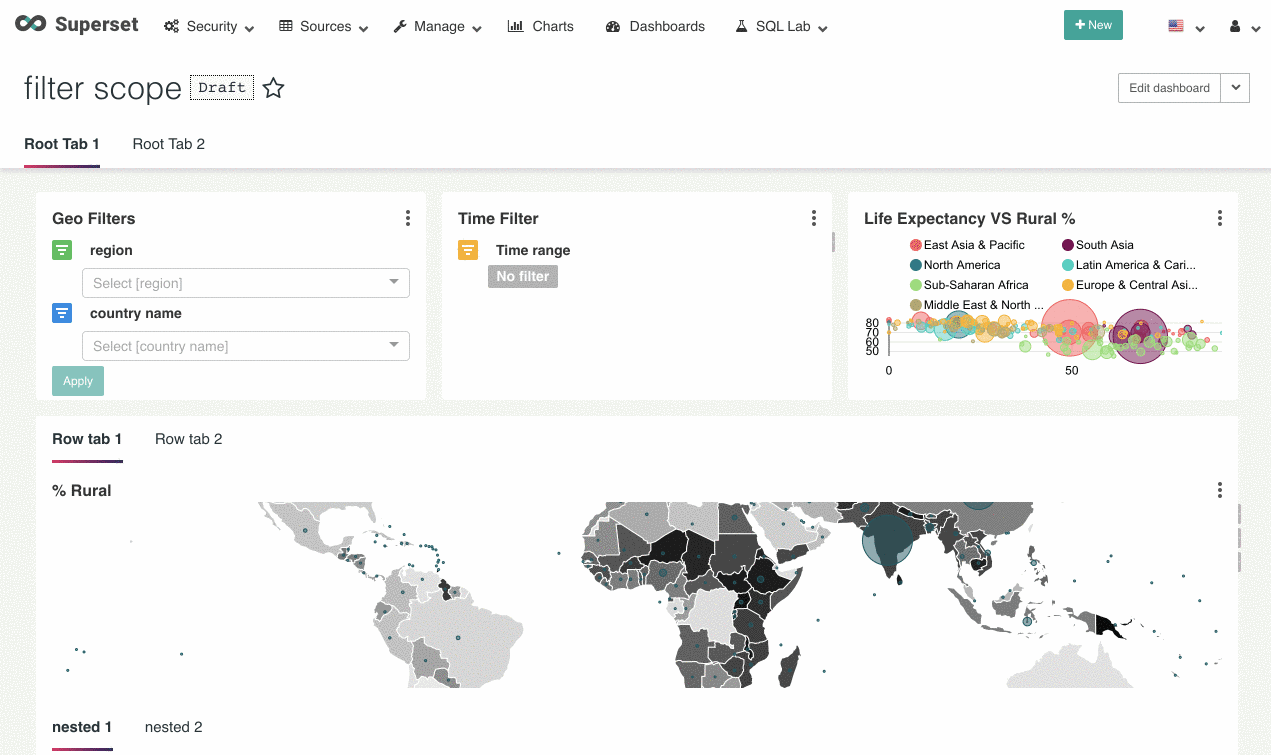
Task: Click the Superset infinity logo
Action: pyautogui.click(x=31, y=25)
